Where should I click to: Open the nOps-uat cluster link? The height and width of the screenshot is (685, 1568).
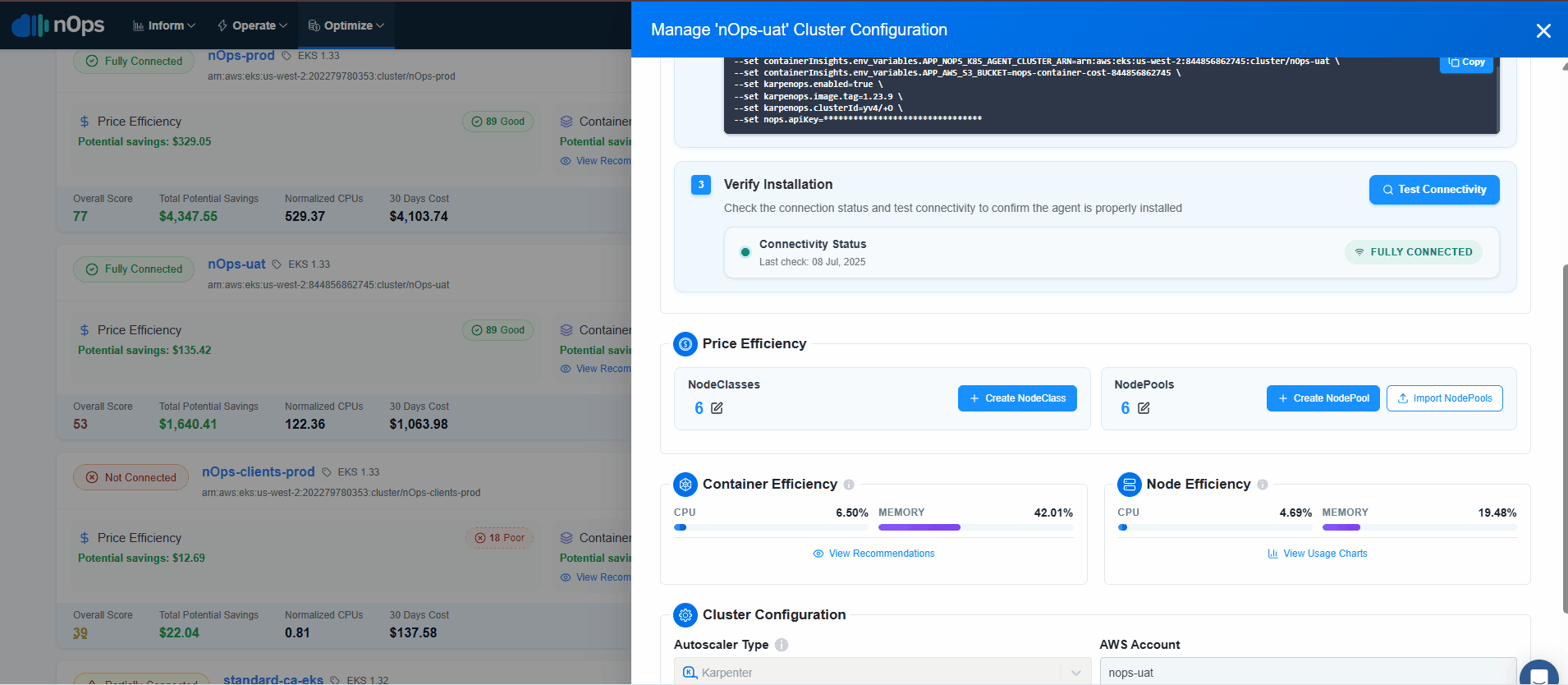(236, 264)
